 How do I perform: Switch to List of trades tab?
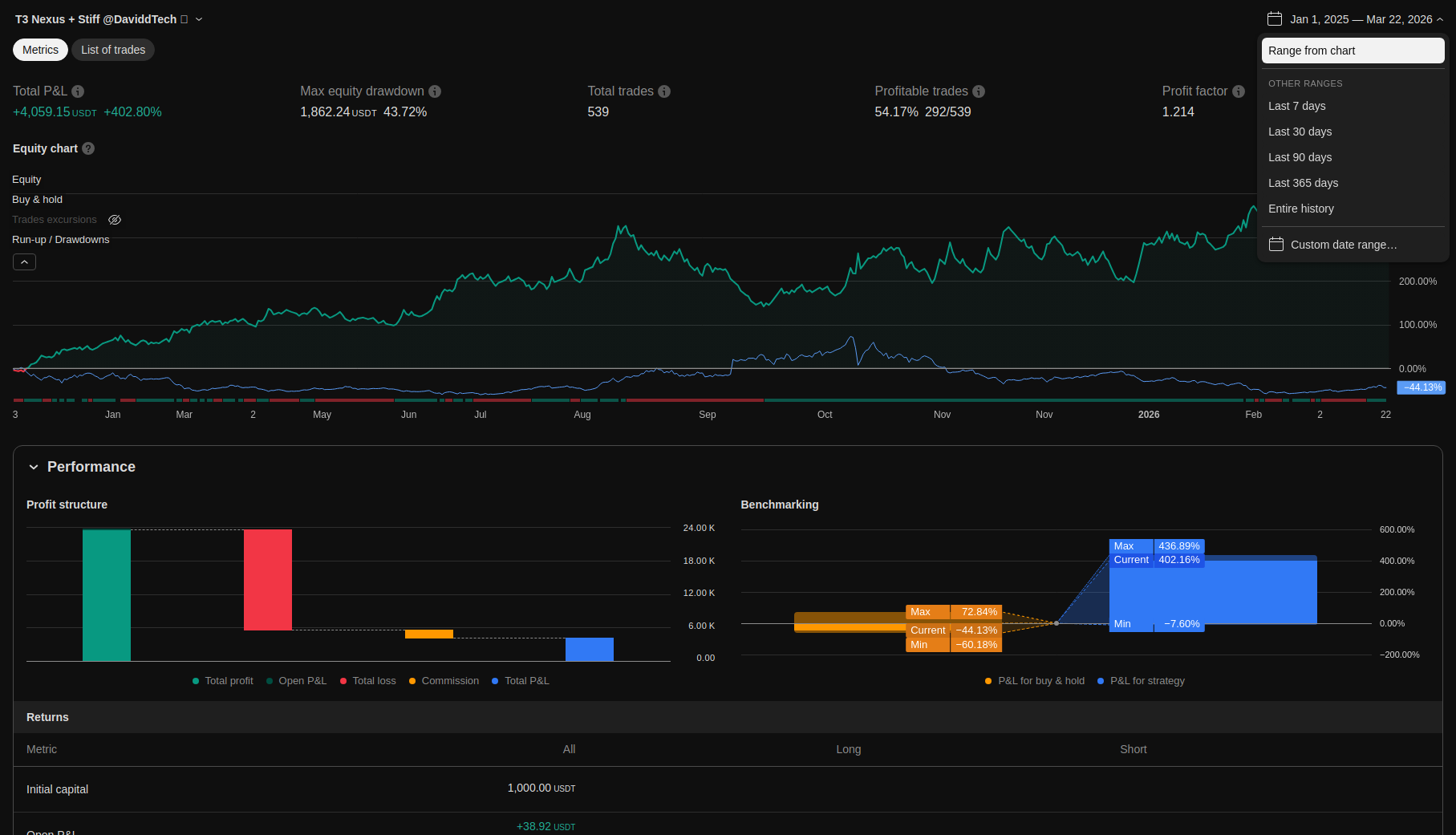coord(113,50)
